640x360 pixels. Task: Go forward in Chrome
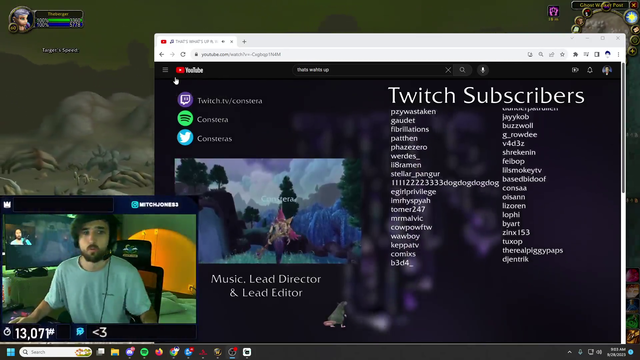point(172,54)
